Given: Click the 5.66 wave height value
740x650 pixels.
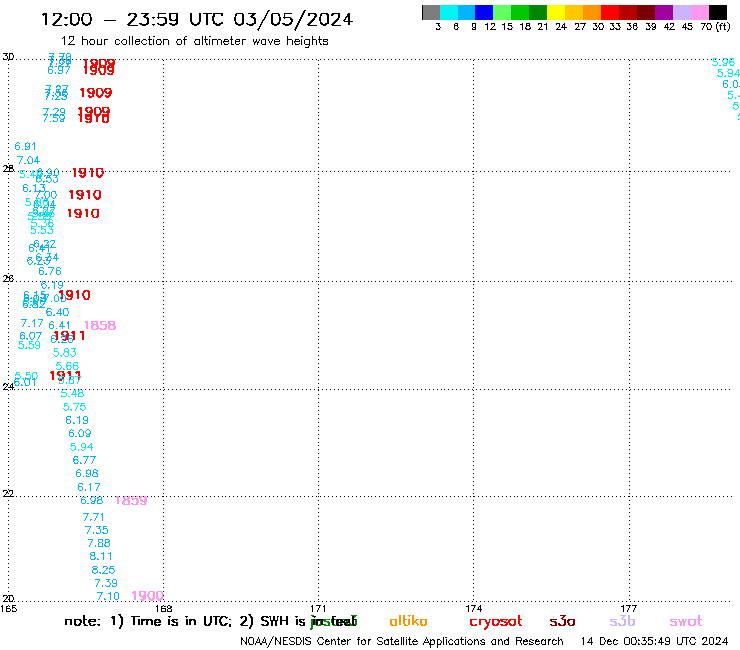Looking at the screenshot, I should (67, 366).
